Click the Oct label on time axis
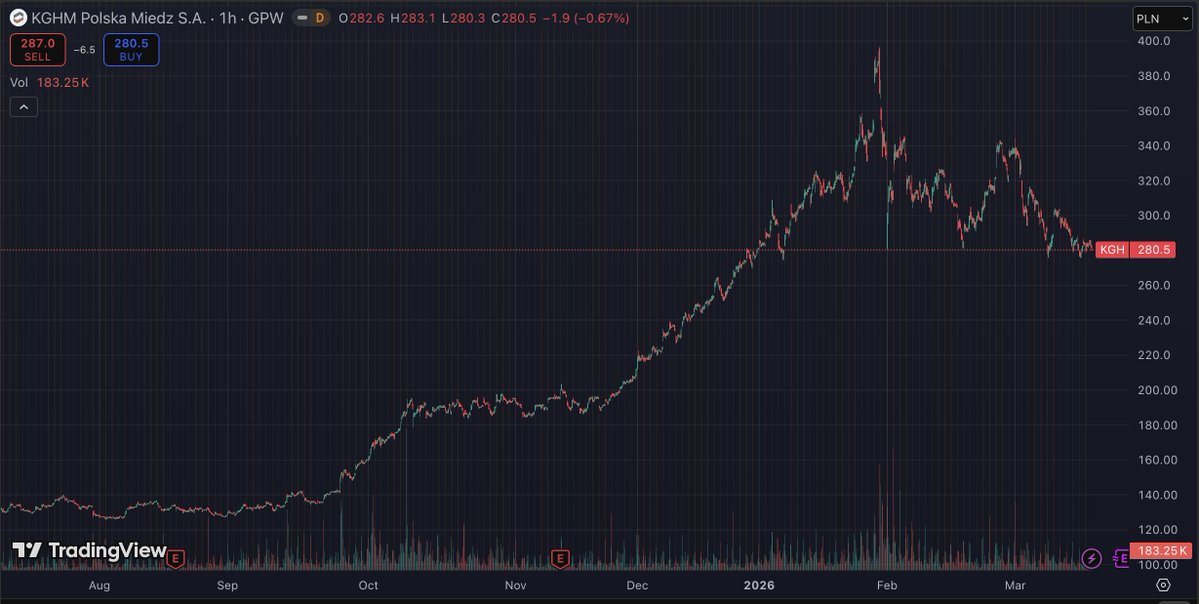 (x=369, y=586)
